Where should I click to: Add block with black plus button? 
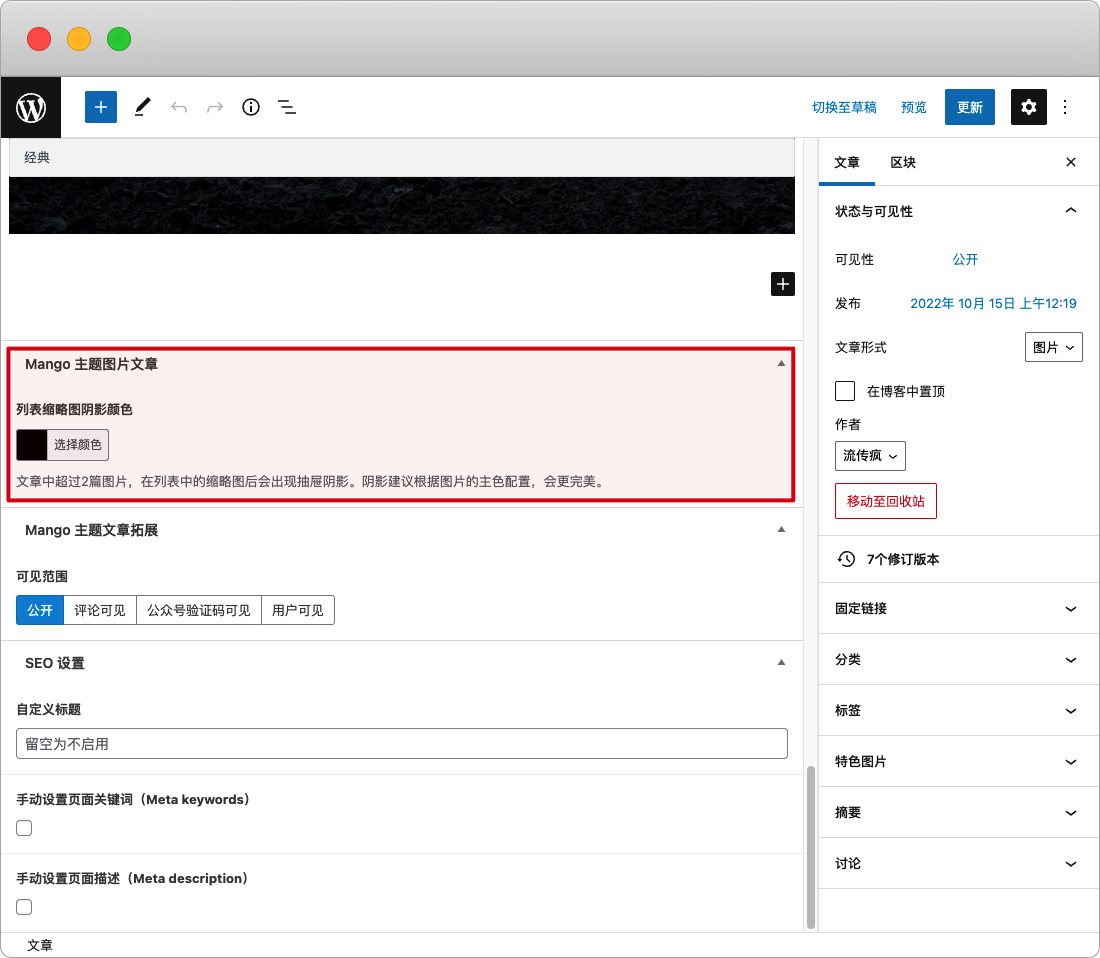point(783,284)
